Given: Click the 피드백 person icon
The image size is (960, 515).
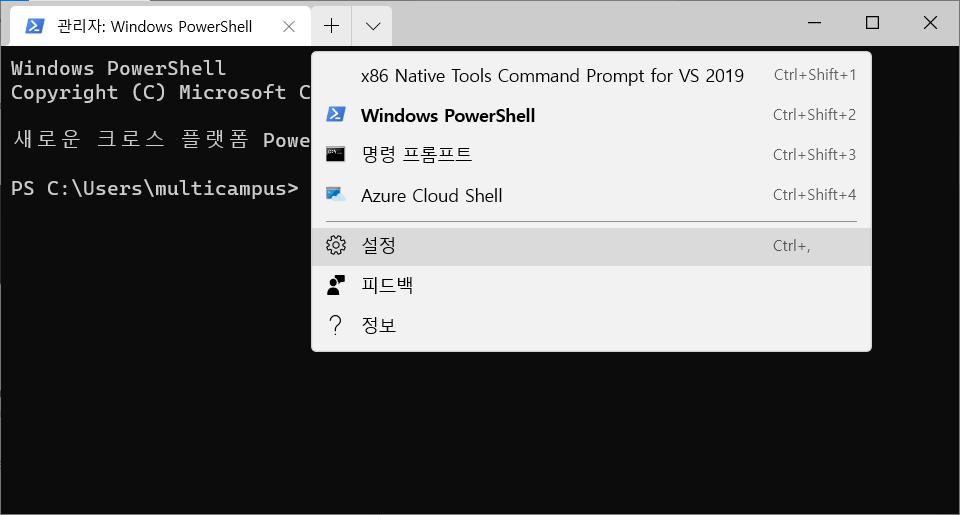Looking at the screenshot, I should pos(336,285).
